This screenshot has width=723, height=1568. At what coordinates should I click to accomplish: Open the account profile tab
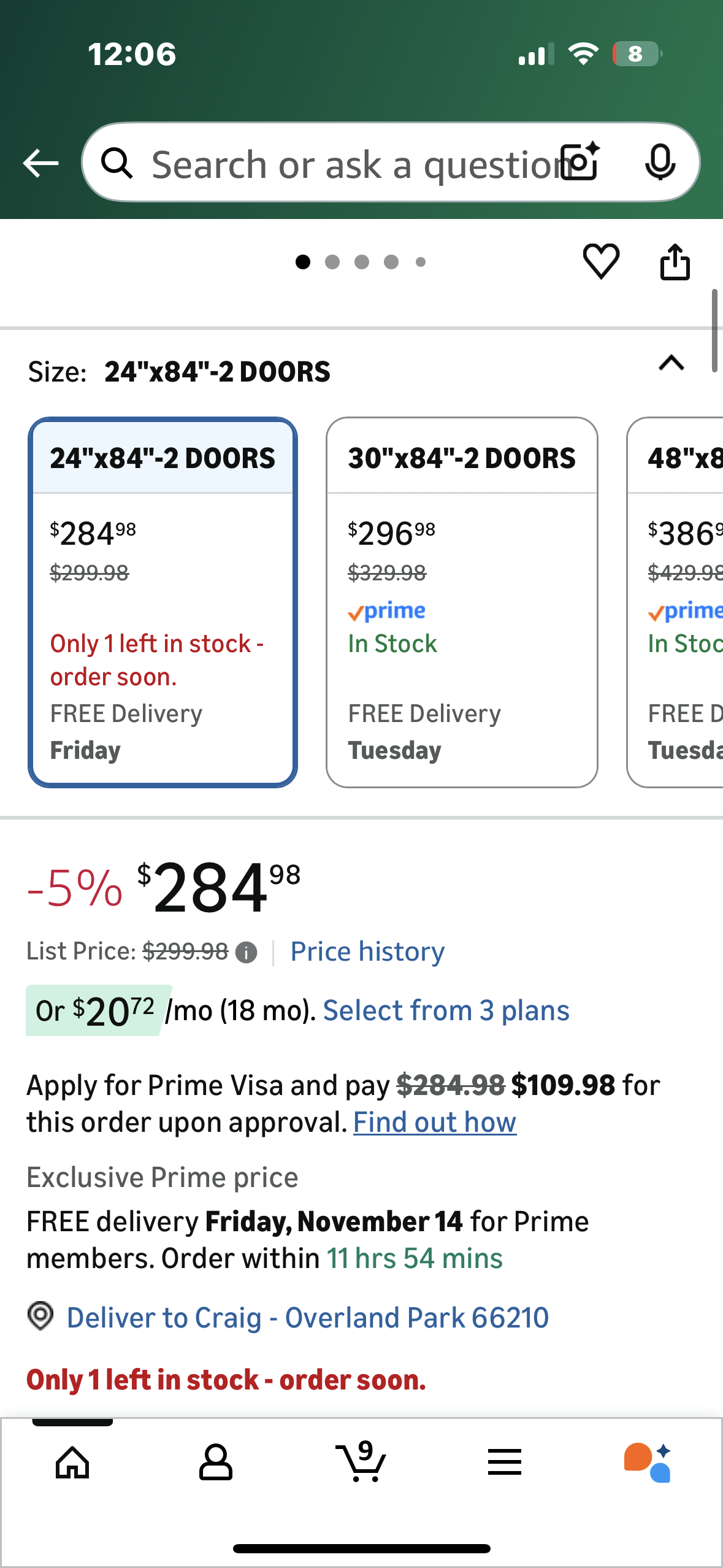point(216,1462)
